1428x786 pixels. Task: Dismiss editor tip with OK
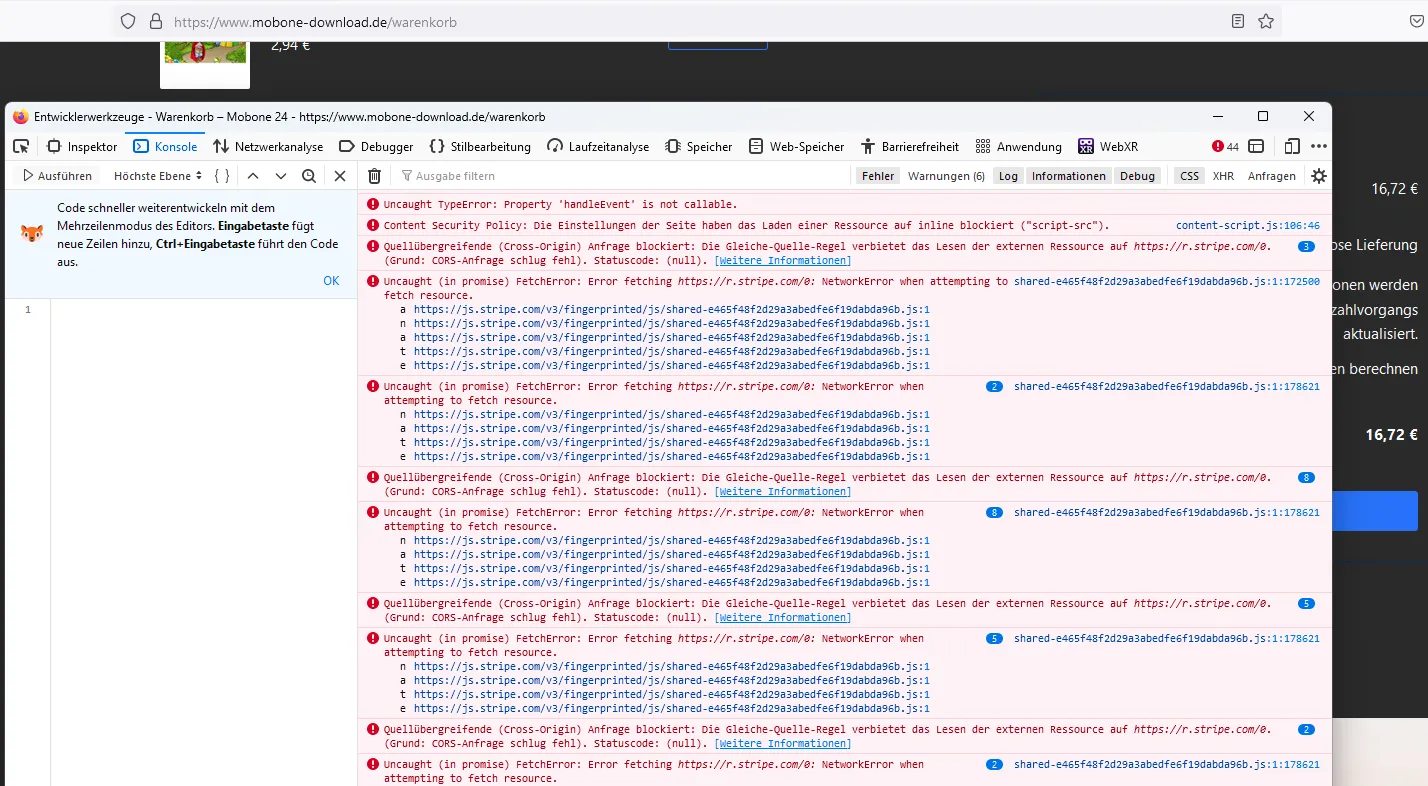331,281
